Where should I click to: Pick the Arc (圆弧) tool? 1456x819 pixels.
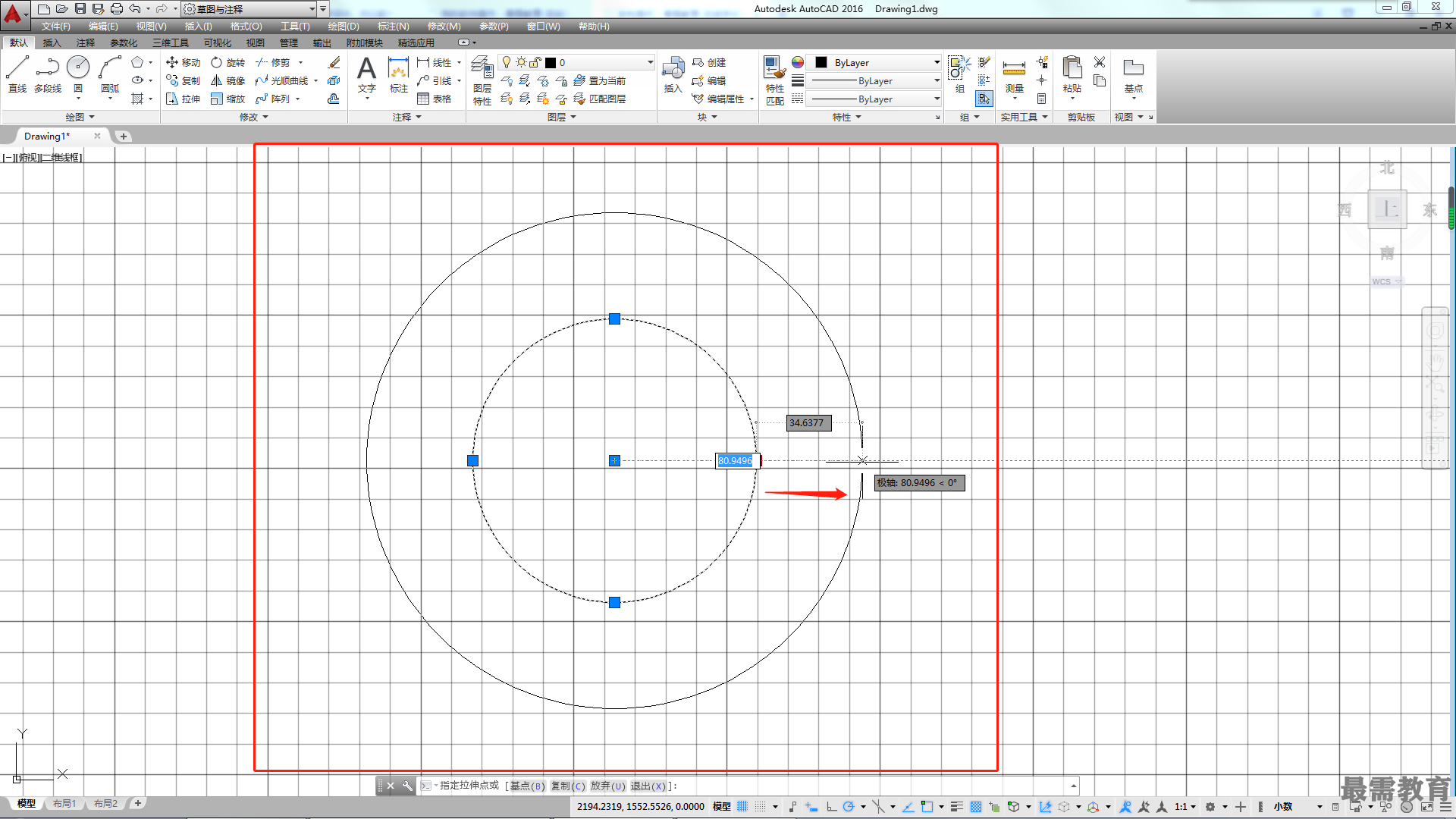110,74
